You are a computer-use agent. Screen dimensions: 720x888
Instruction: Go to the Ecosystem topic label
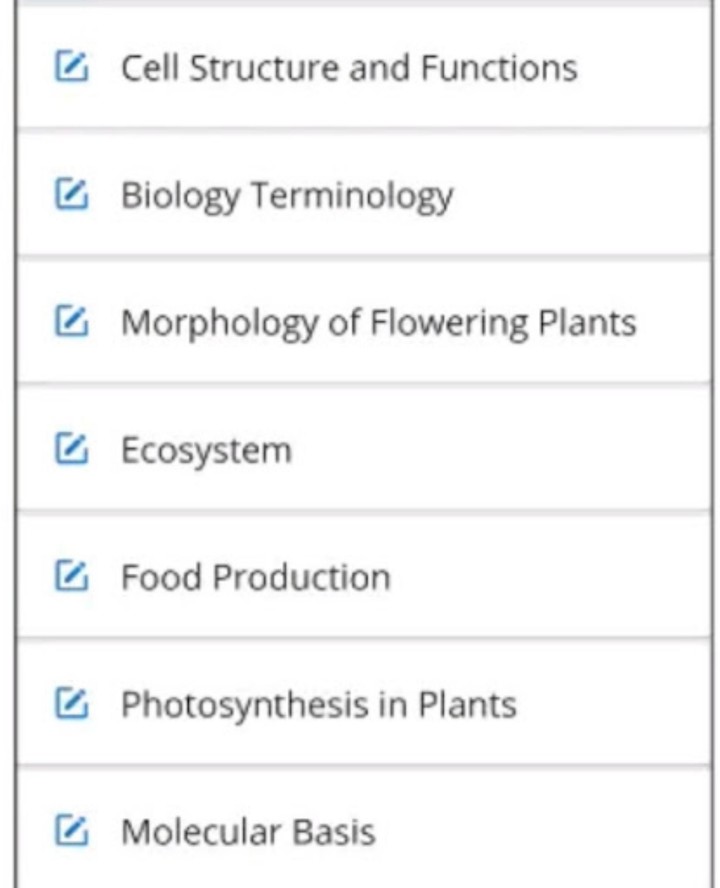[206, 451]
